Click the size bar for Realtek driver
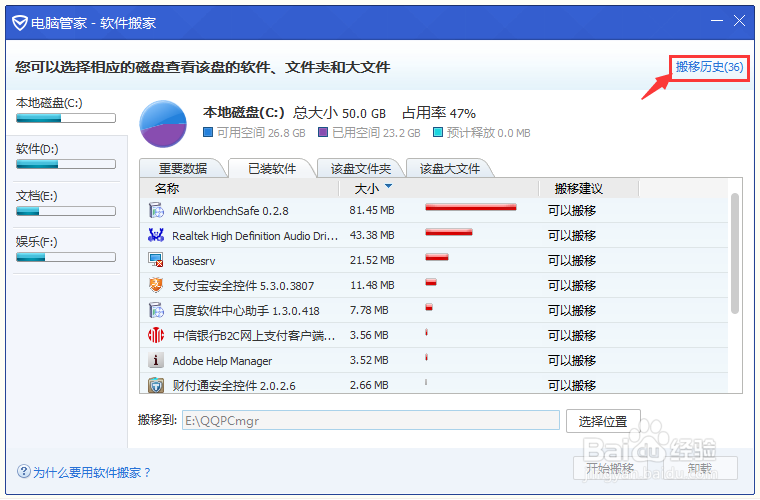The image size is (760, 500). point(449,233)
